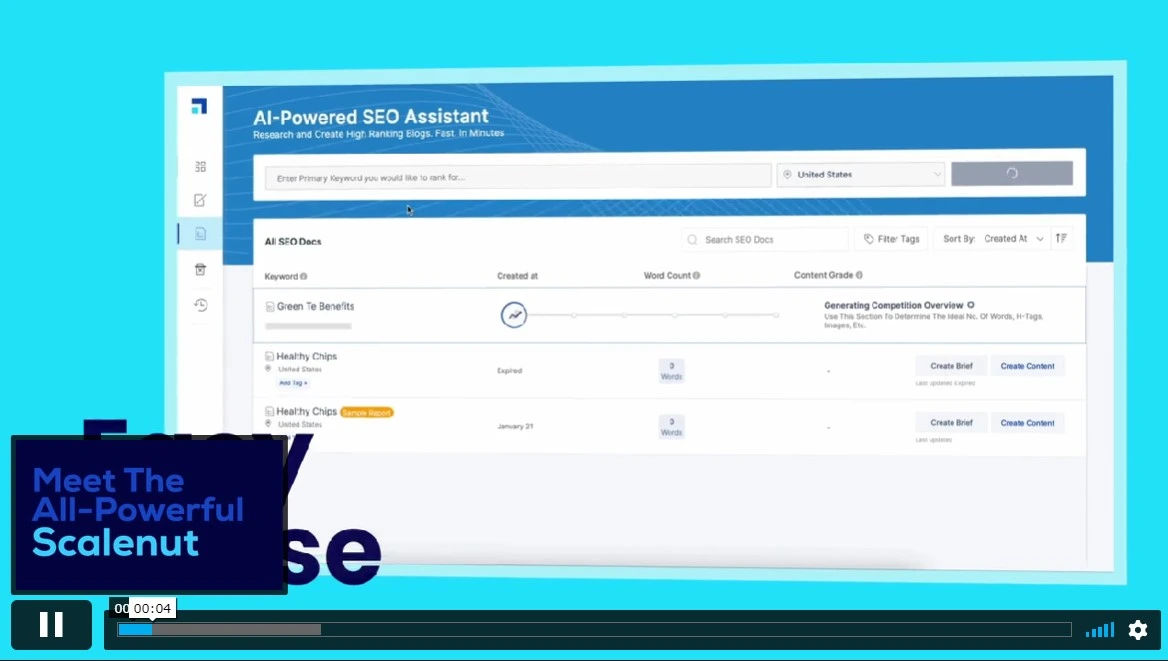Click the All SEO Docs heading
1168x661 pixels.
(293, 241)
